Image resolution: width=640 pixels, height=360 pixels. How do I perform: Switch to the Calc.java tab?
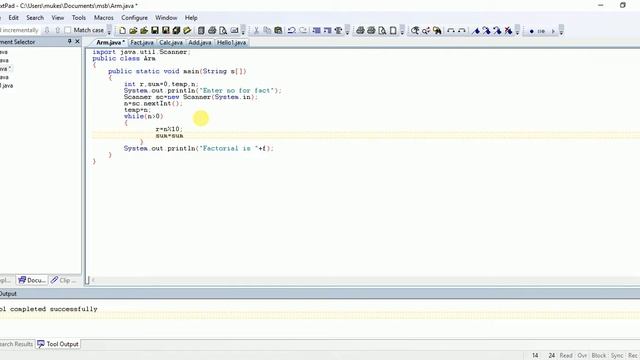point(171,42)
